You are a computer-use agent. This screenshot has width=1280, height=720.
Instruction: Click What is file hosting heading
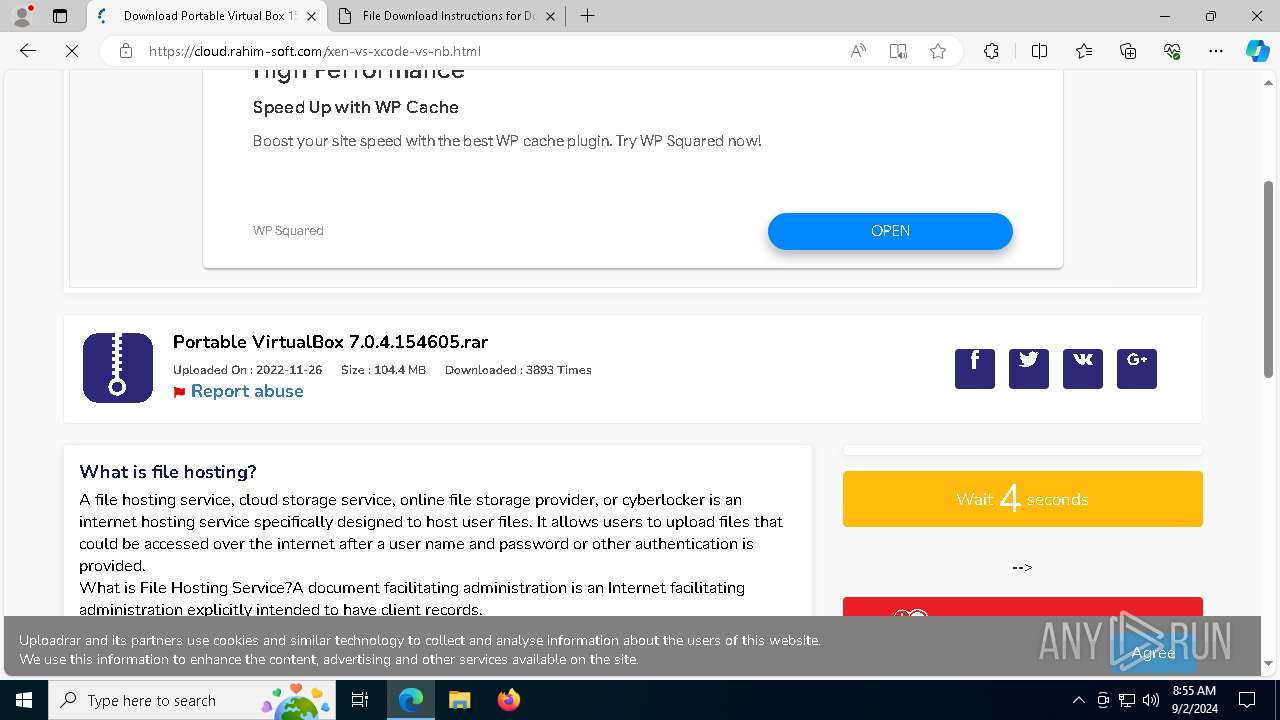[x=168, y=472]
